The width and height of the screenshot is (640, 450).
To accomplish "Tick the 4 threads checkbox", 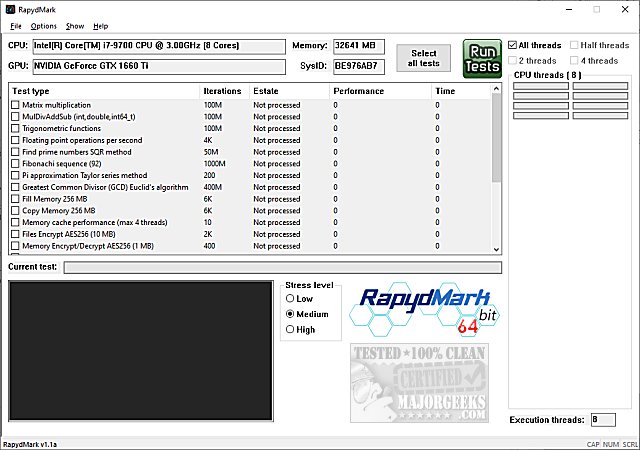I will tap(574, 60).
